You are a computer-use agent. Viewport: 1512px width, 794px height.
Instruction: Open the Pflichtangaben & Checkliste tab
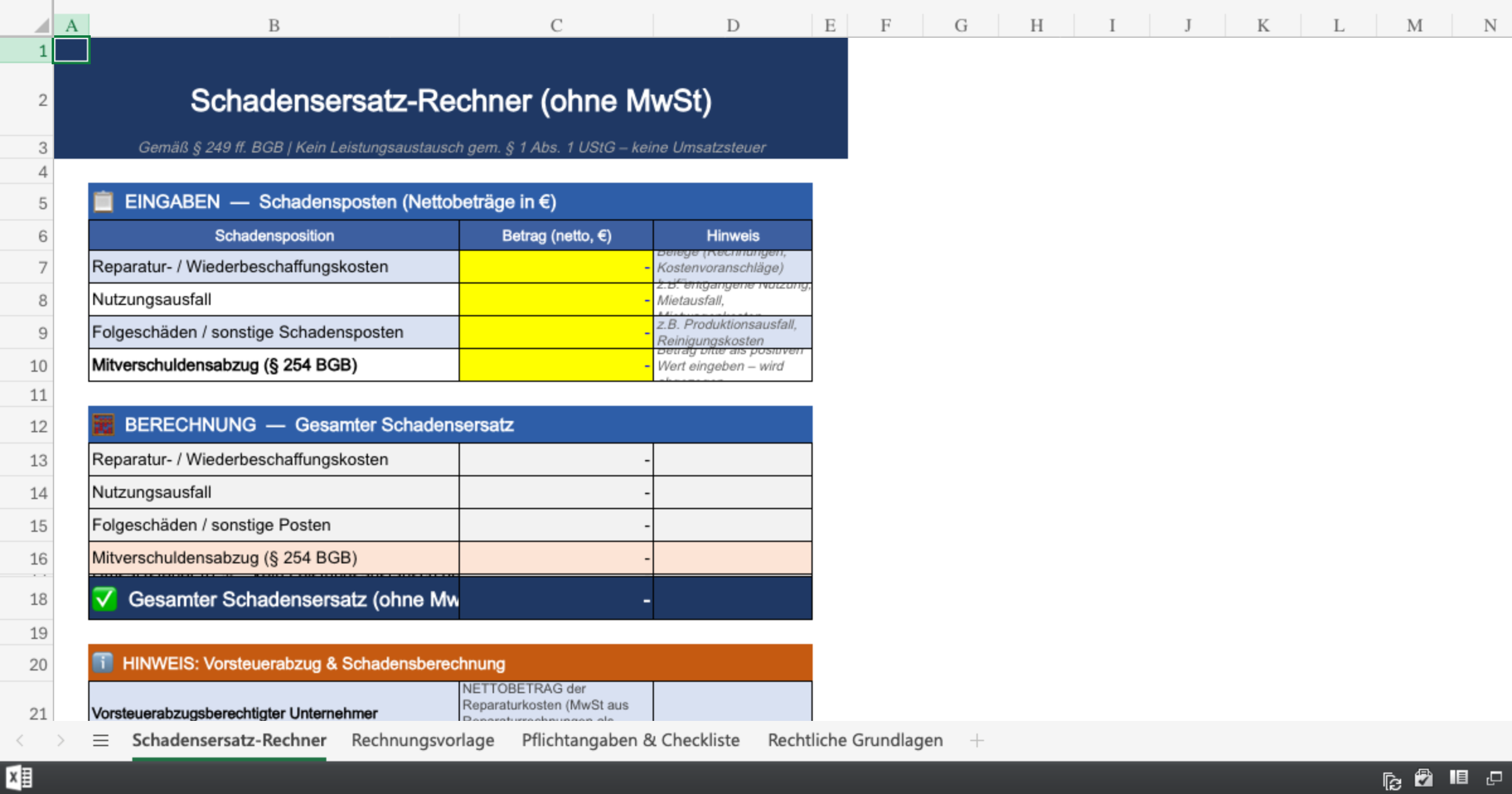[x=631, y=740]
